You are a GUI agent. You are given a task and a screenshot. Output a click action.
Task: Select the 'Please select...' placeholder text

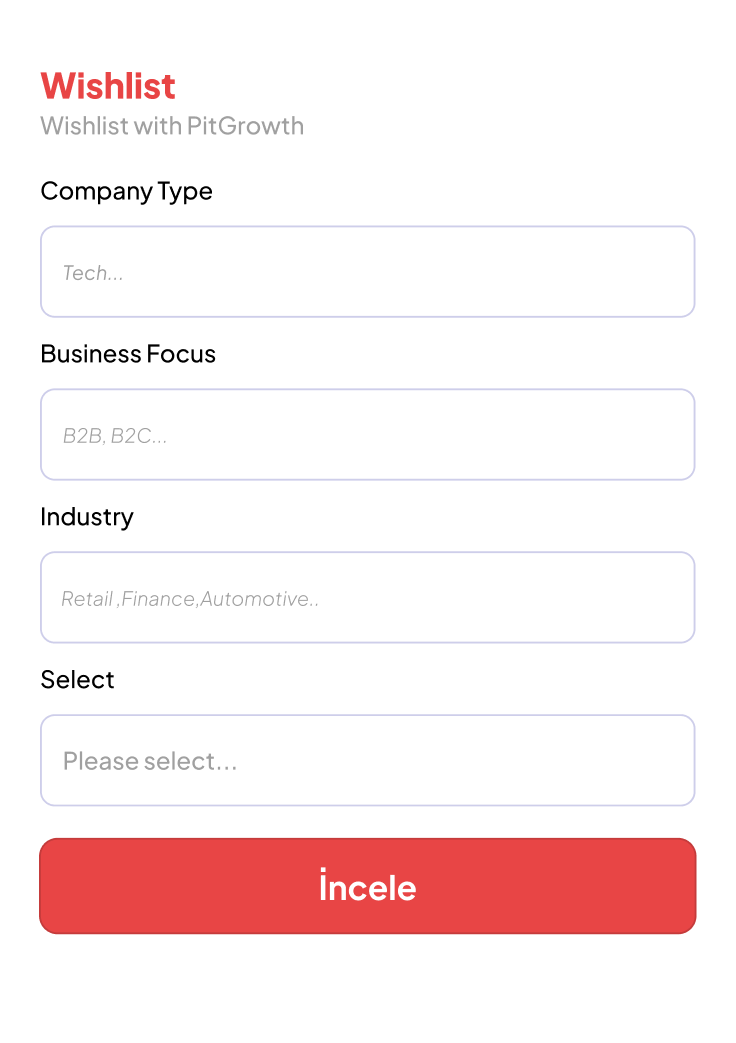click(150, 762)
